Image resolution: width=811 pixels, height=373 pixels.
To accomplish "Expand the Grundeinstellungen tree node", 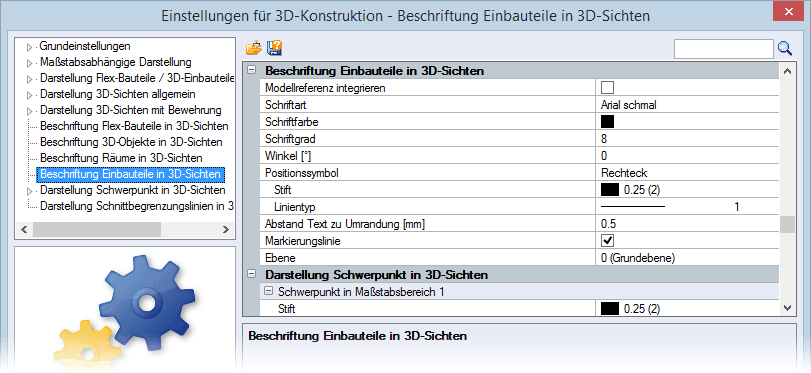I will [29, 48].
